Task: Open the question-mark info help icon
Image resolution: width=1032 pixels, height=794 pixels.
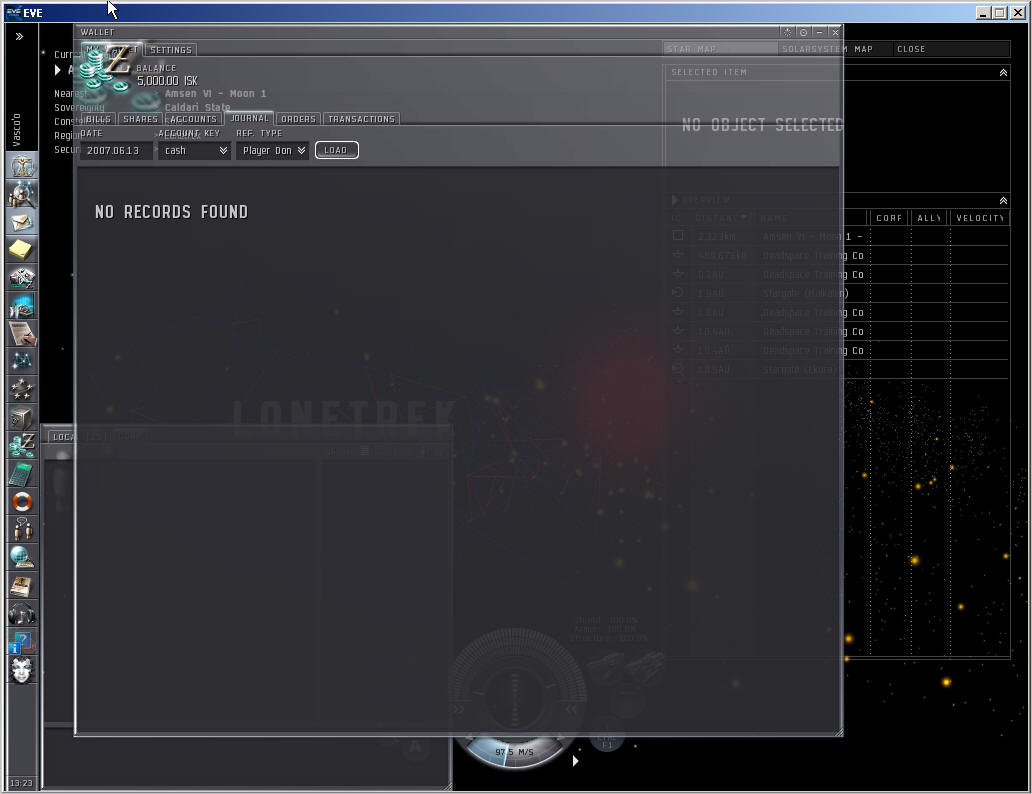Action: coord(22,642)
